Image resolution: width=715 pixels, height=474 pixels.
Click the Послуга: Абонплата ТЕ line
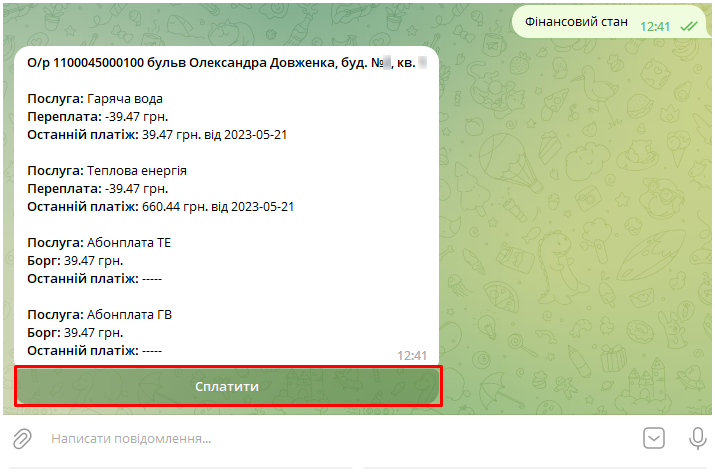pyautogui.click(x=100, y=242)
